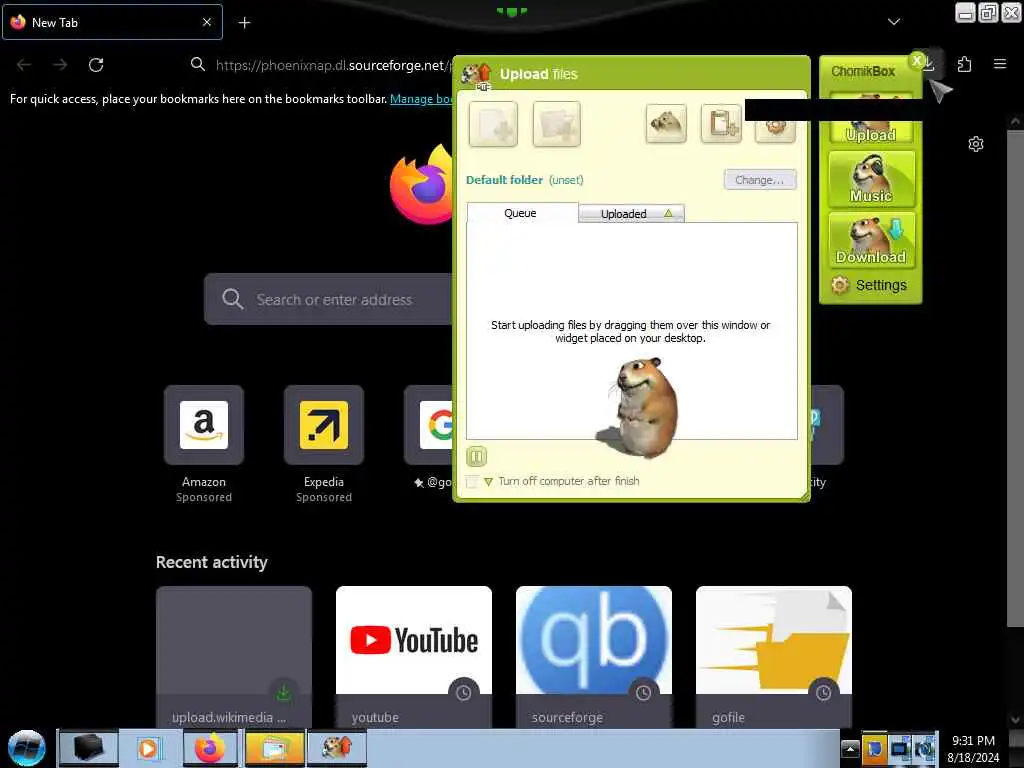Enable Turn off computer after finish checkbox

click(x=472, y=481)
